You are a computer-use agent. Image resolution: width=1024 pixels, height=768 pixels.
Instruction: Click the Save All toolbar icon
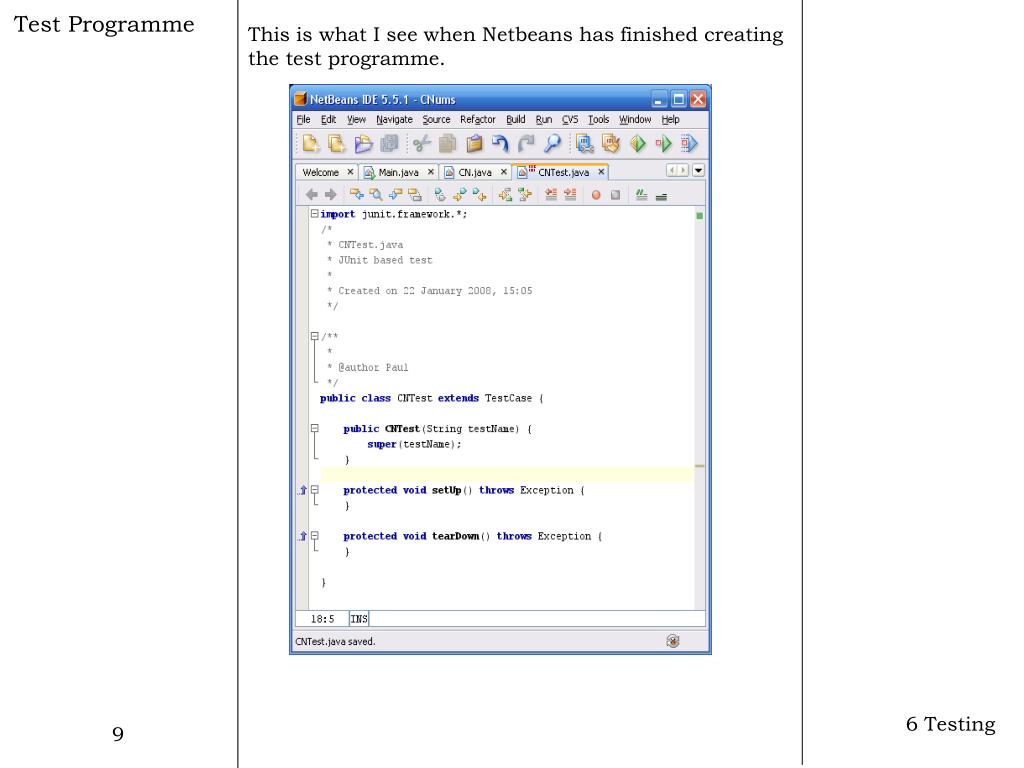click(390, 143)
